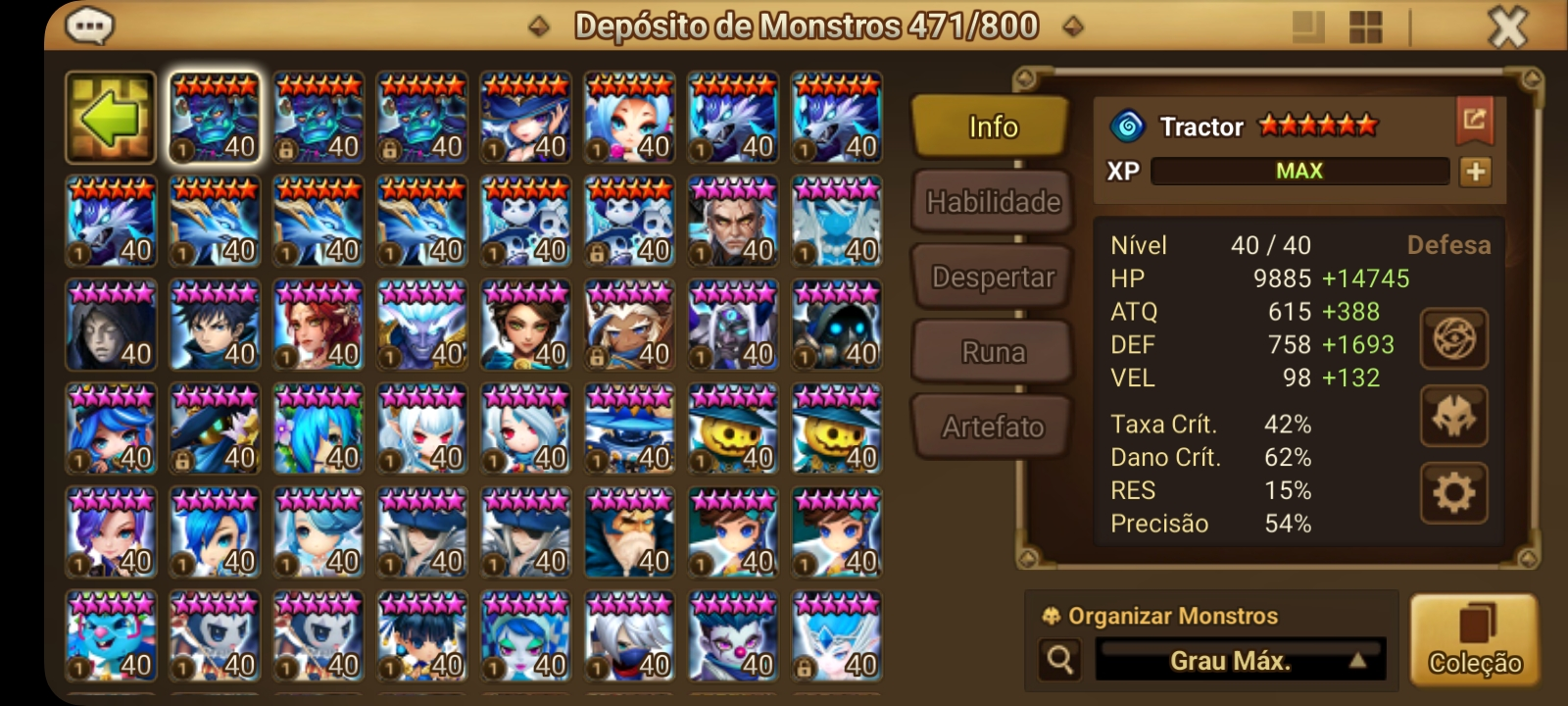
Task: Open the Grau Máx. sorting dropdown
Action: pos(1240,660)
